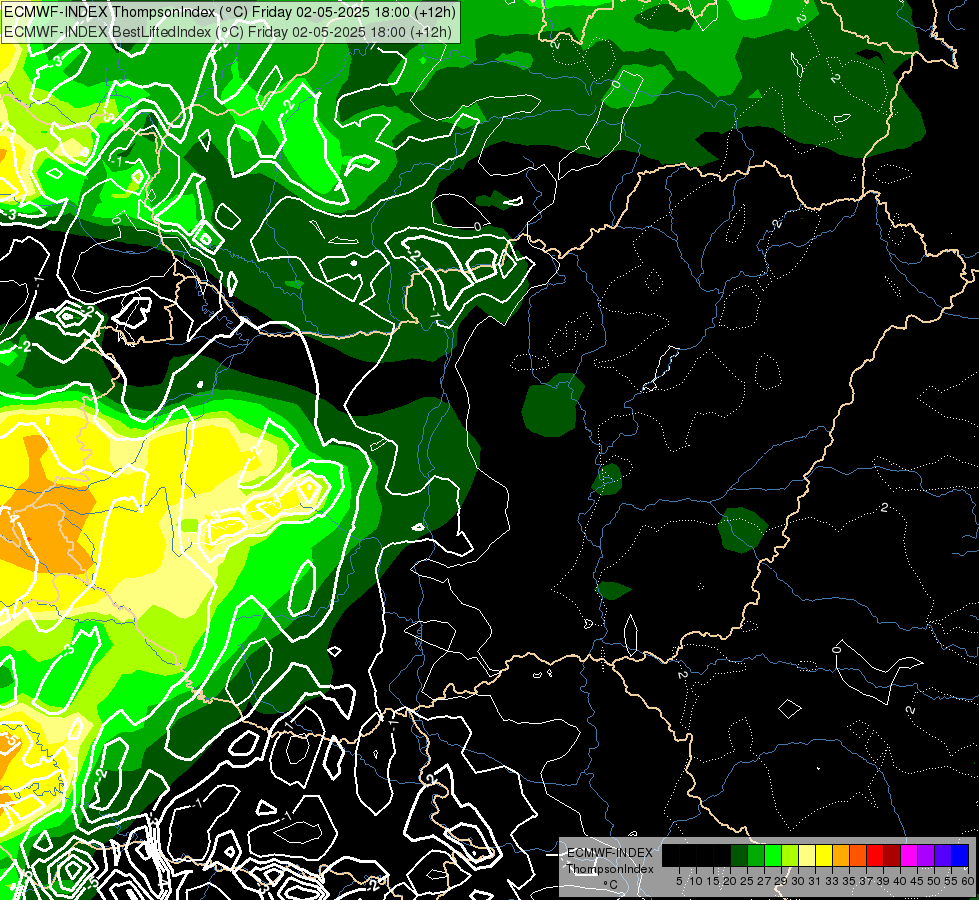Pick the orange 33–35 legend swatch
Image resolution: width=979 pixels, height=900 pixels.
(x=841, y=855)
